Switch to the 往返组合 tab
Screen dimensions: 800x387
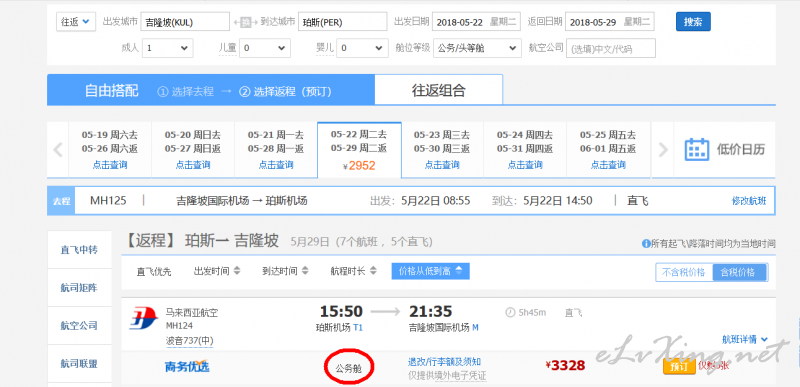439,90
